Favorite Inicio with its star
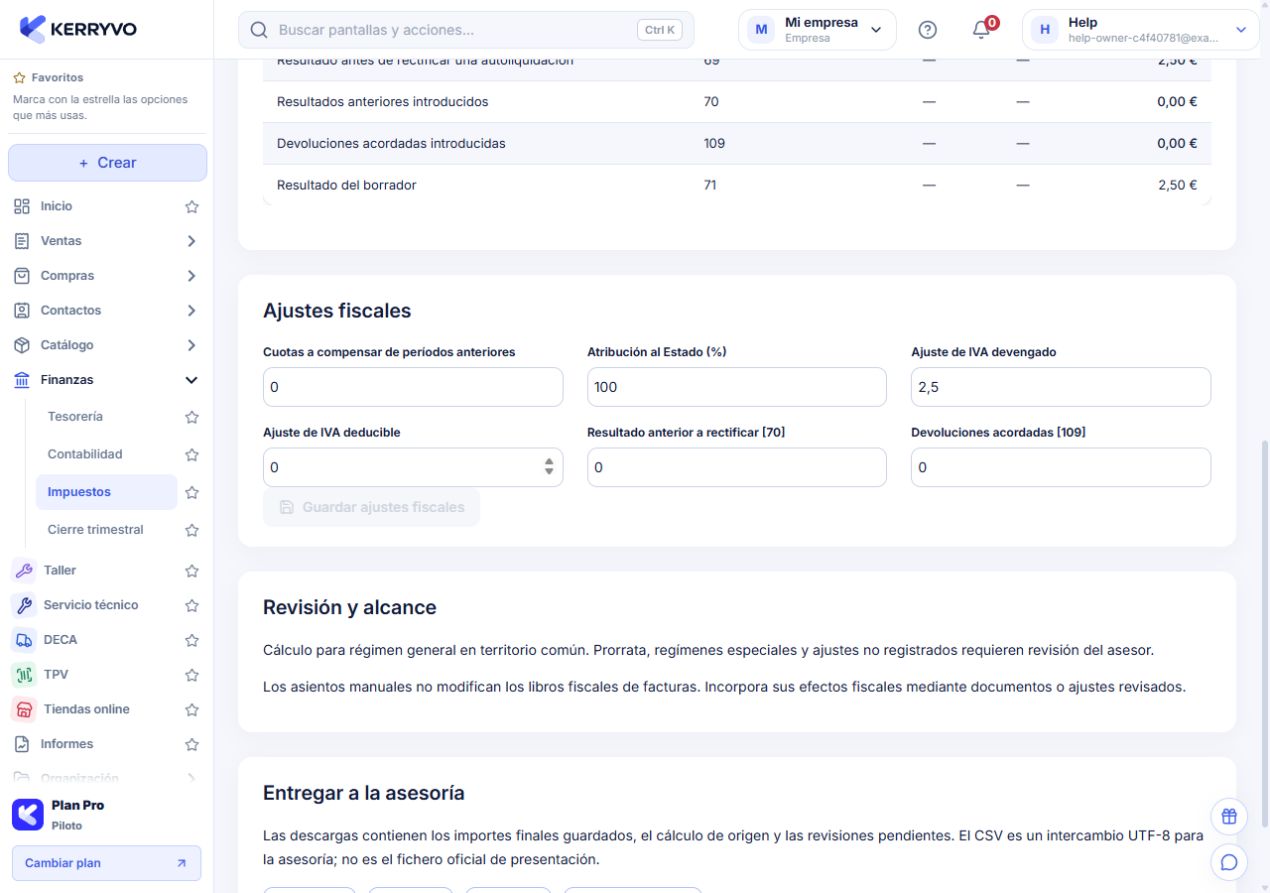 click(x=192, y=207)
